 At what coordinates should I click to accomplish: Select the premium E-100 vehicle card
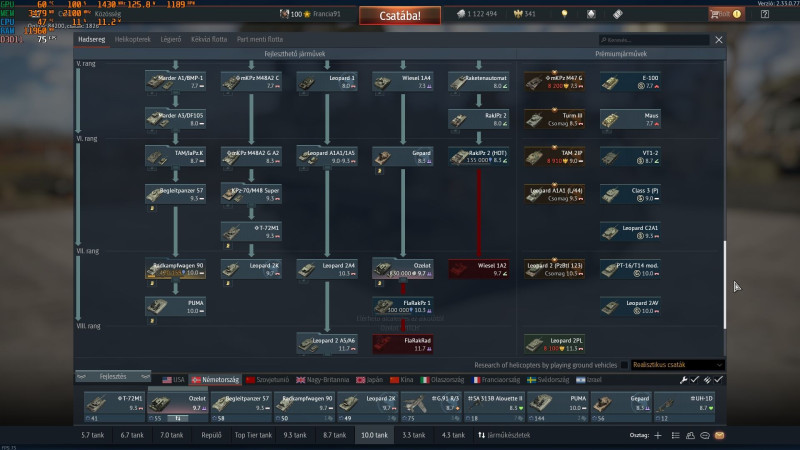coord(630,81)
